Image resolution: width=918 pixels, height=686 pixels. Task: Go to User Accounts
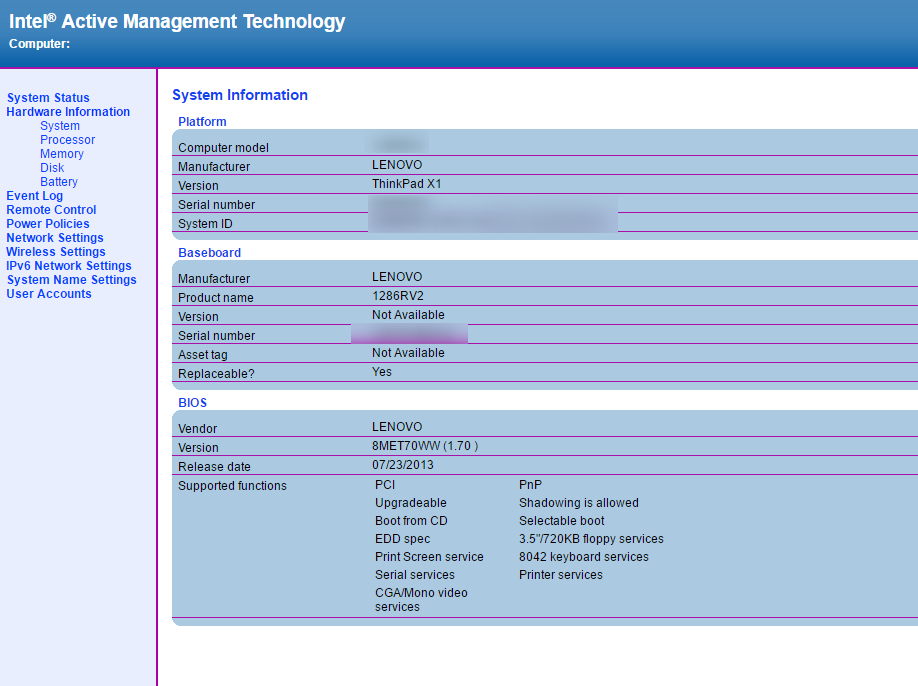coord(49,294)
